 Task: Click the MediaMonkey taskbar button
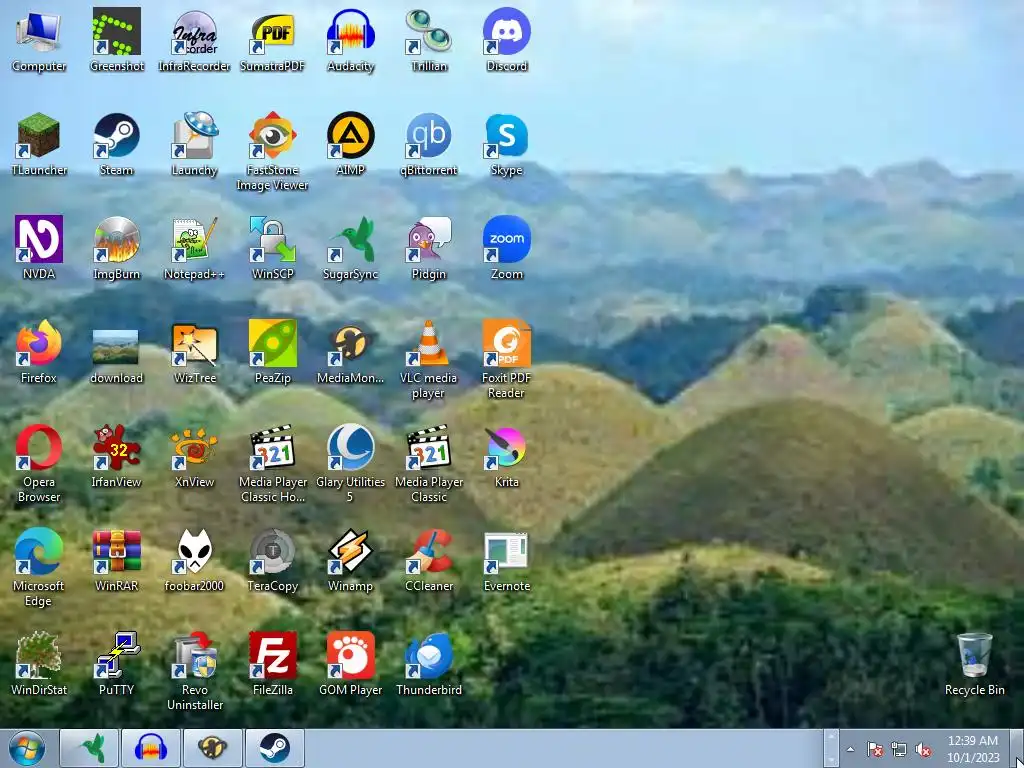pyautogui.click(x=213, y=748)
